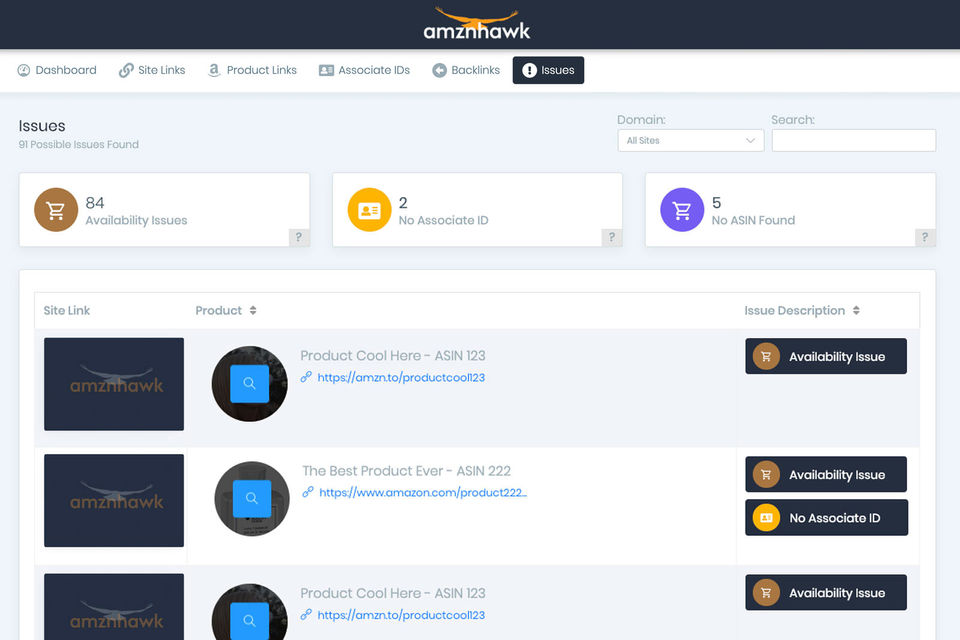Open amznhawk site thumbnail for Best Product Ever

point(114,500)
